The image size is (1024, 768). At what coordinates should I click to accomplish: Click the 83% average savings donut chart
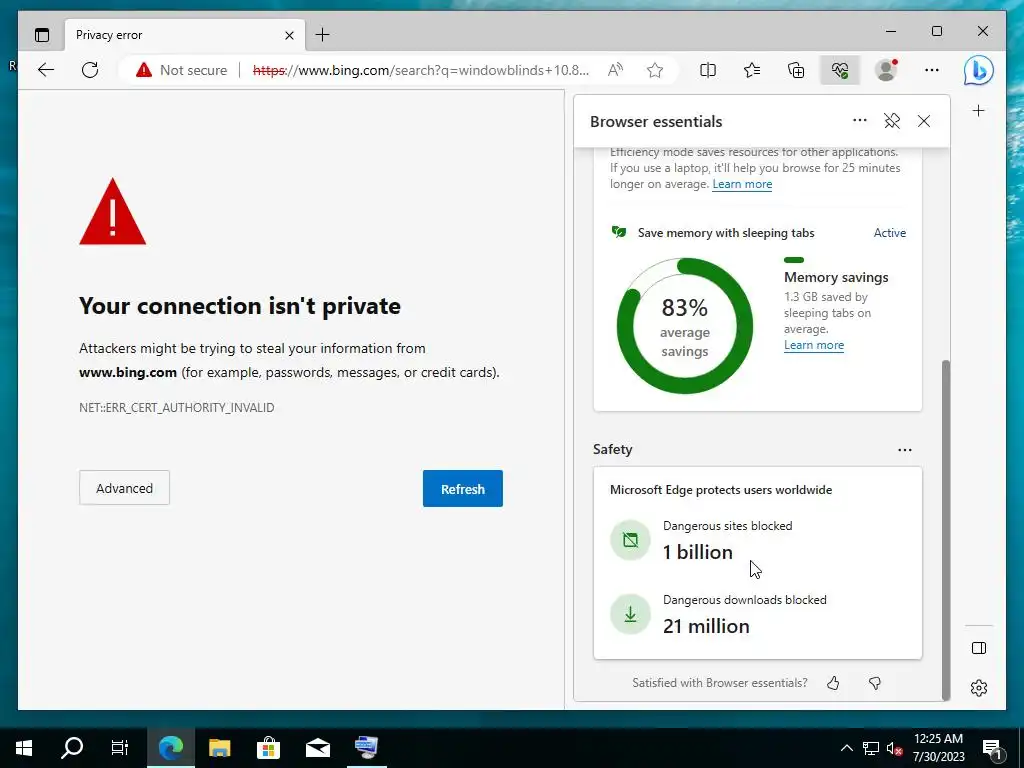tap(684, 326)
